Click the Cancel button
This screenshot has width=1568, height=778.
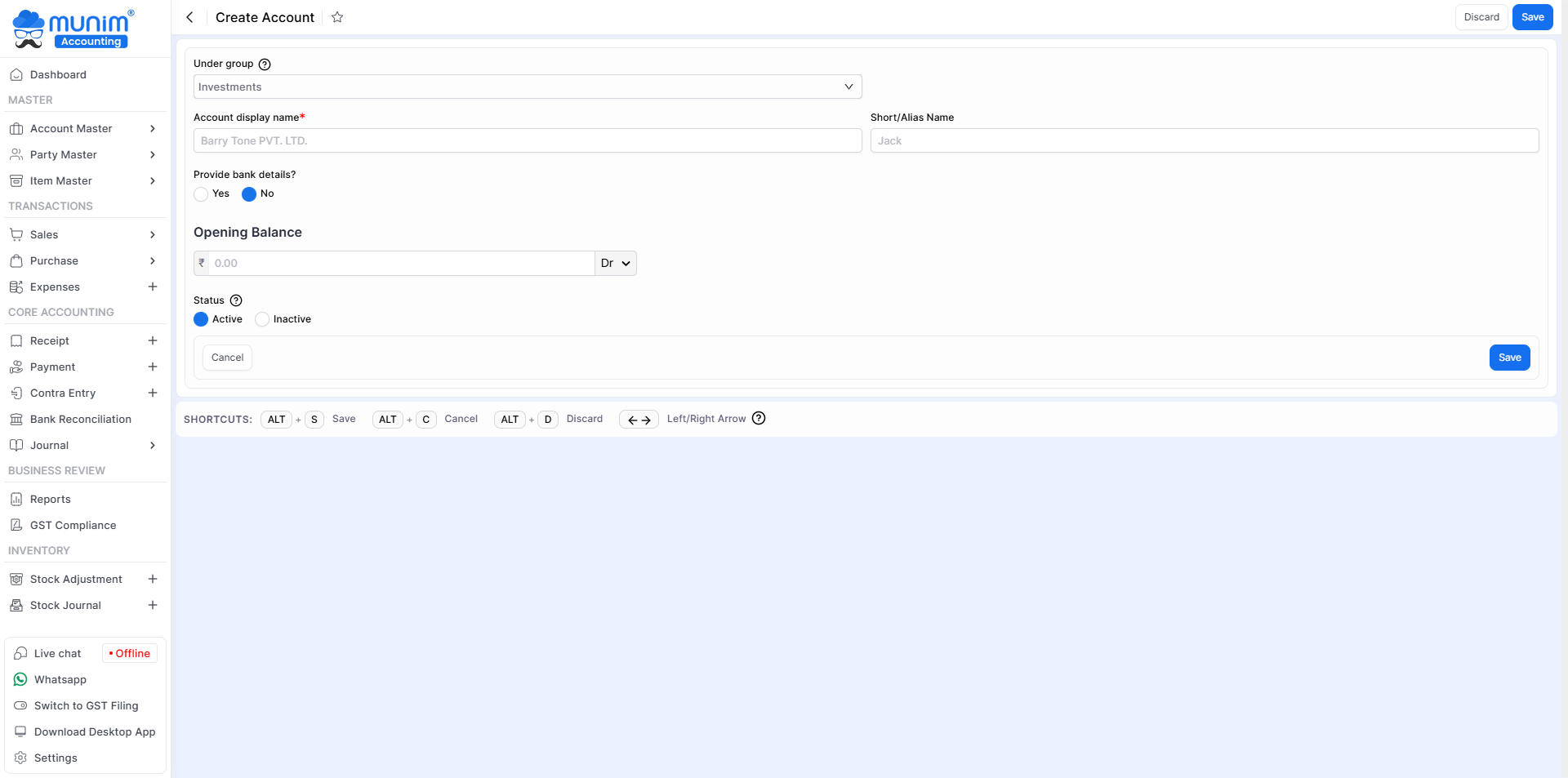[x=227, y=358]
